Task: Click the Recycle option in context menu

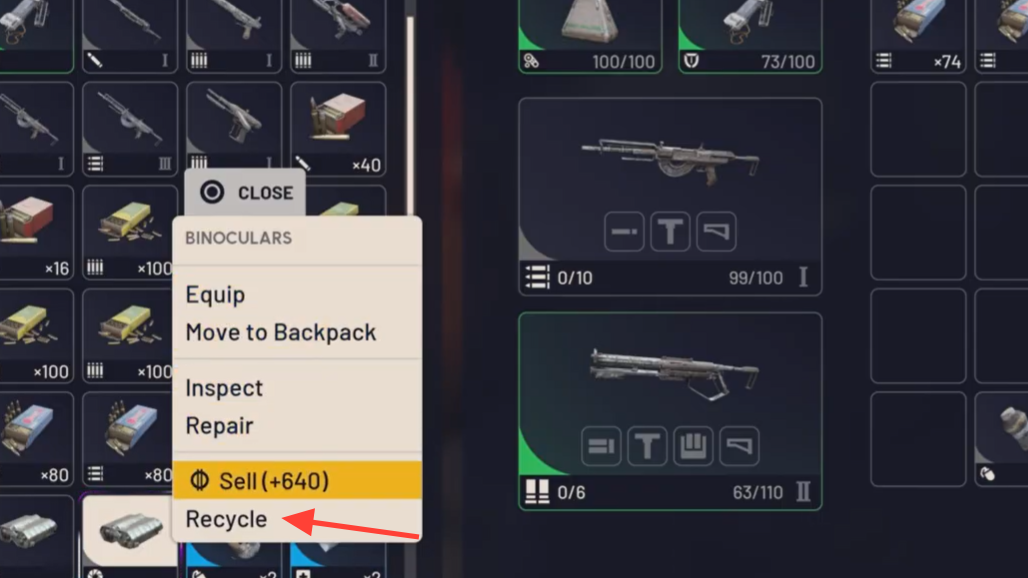Action: pos(226,519)
